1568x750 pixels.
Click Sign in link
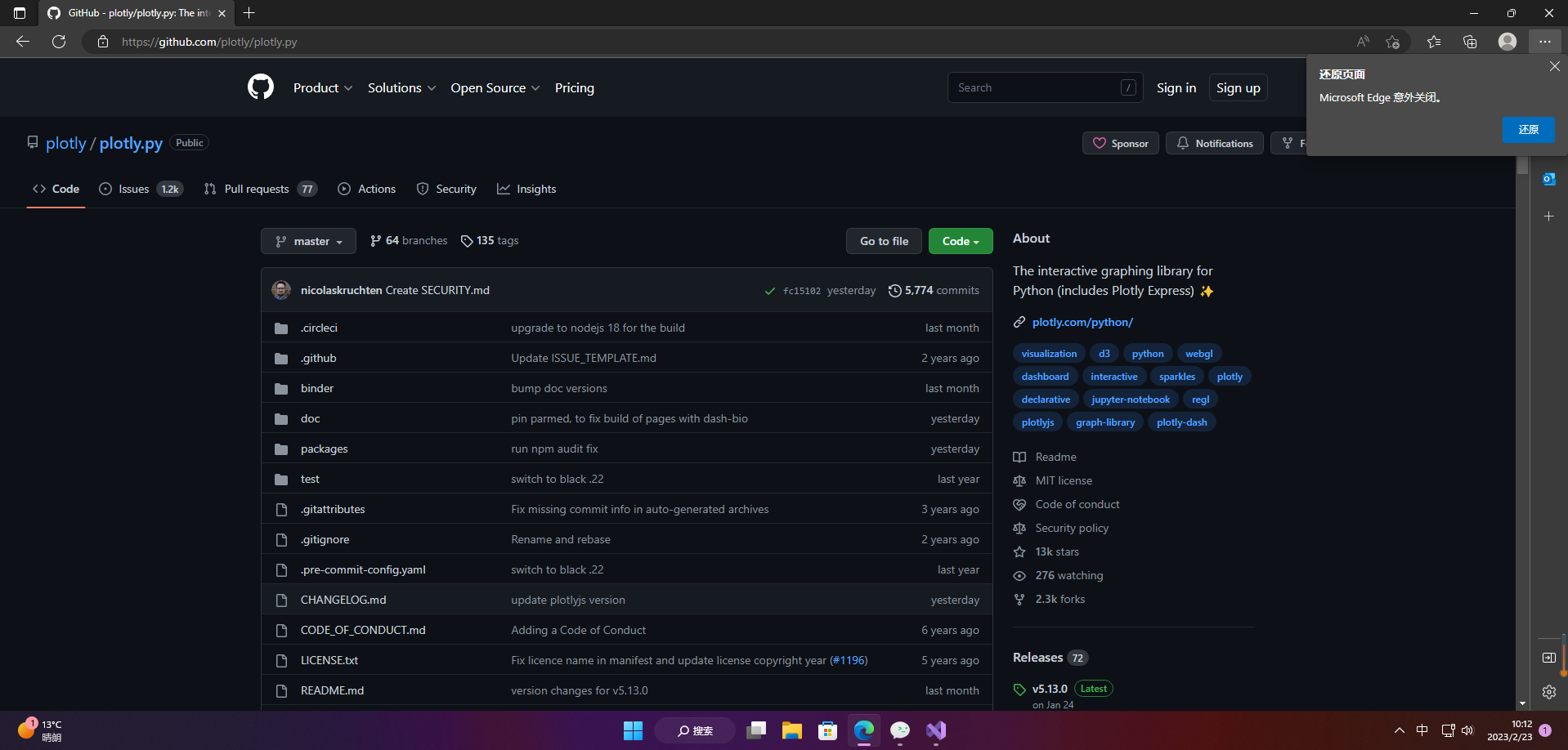coord(1176,87)
